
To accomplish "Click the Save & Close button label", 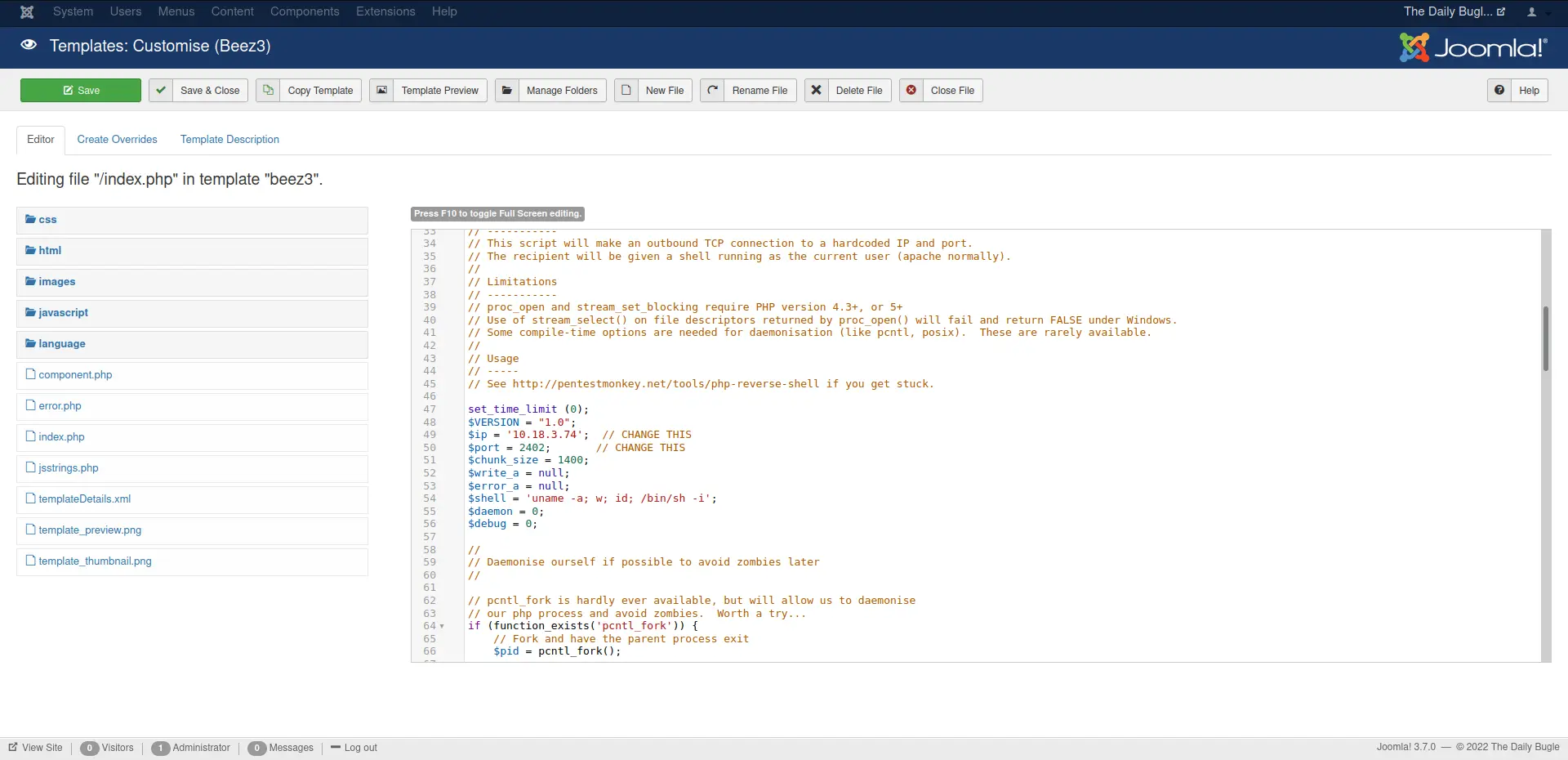I will tap(210, 91).
